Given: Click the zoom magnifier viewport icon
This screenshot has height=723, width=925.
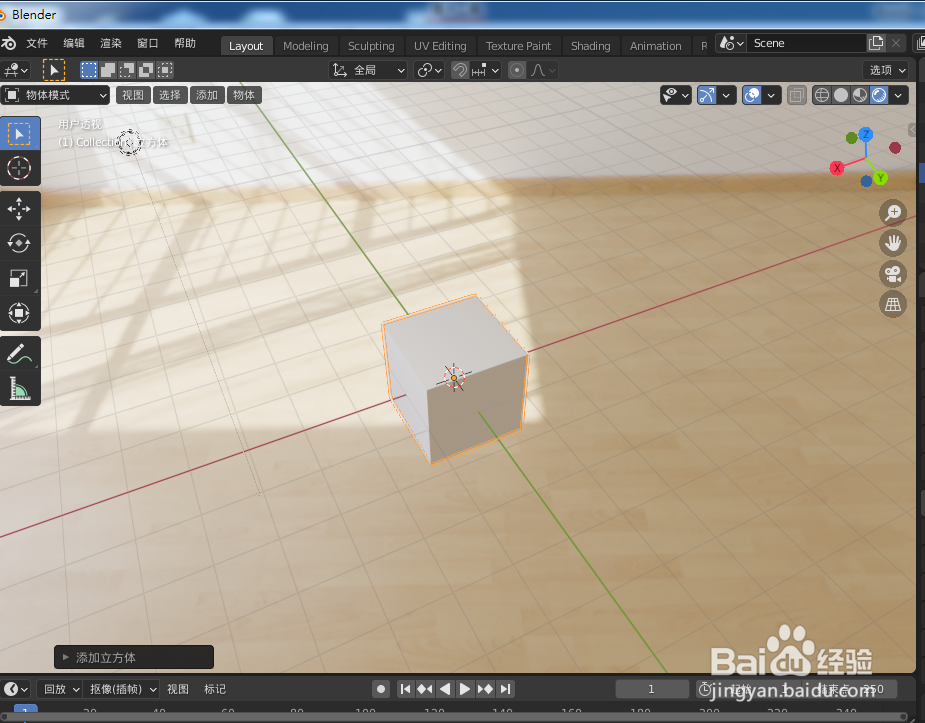Looking at the screenshot, I should pos(893,212).
